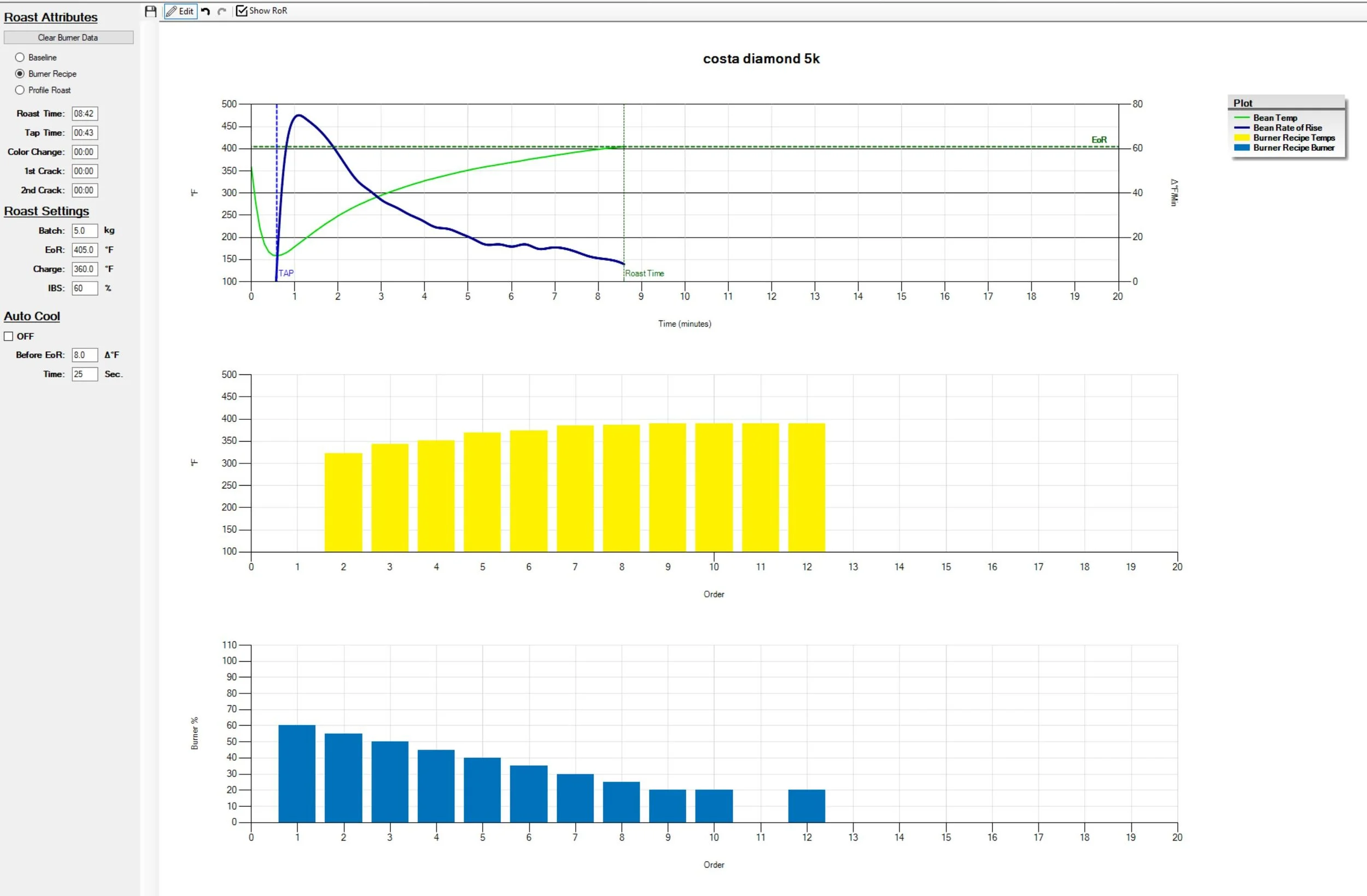Select the Profile Roast radio button

pyautogui.click(x=20, y=90)
